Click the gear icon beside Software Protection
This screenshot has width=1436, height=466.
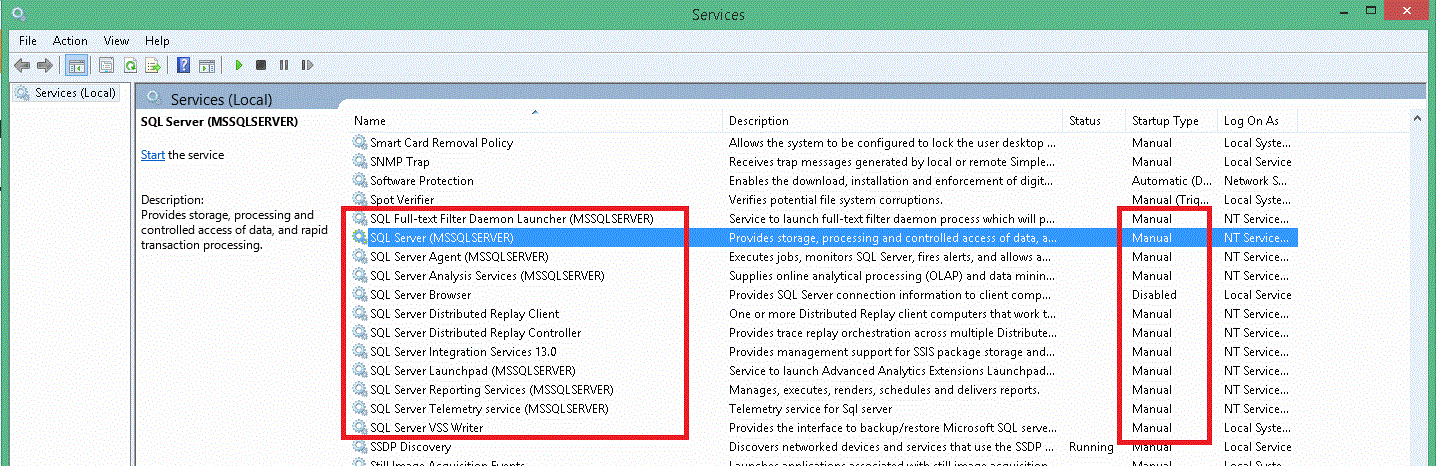point(360,181)
